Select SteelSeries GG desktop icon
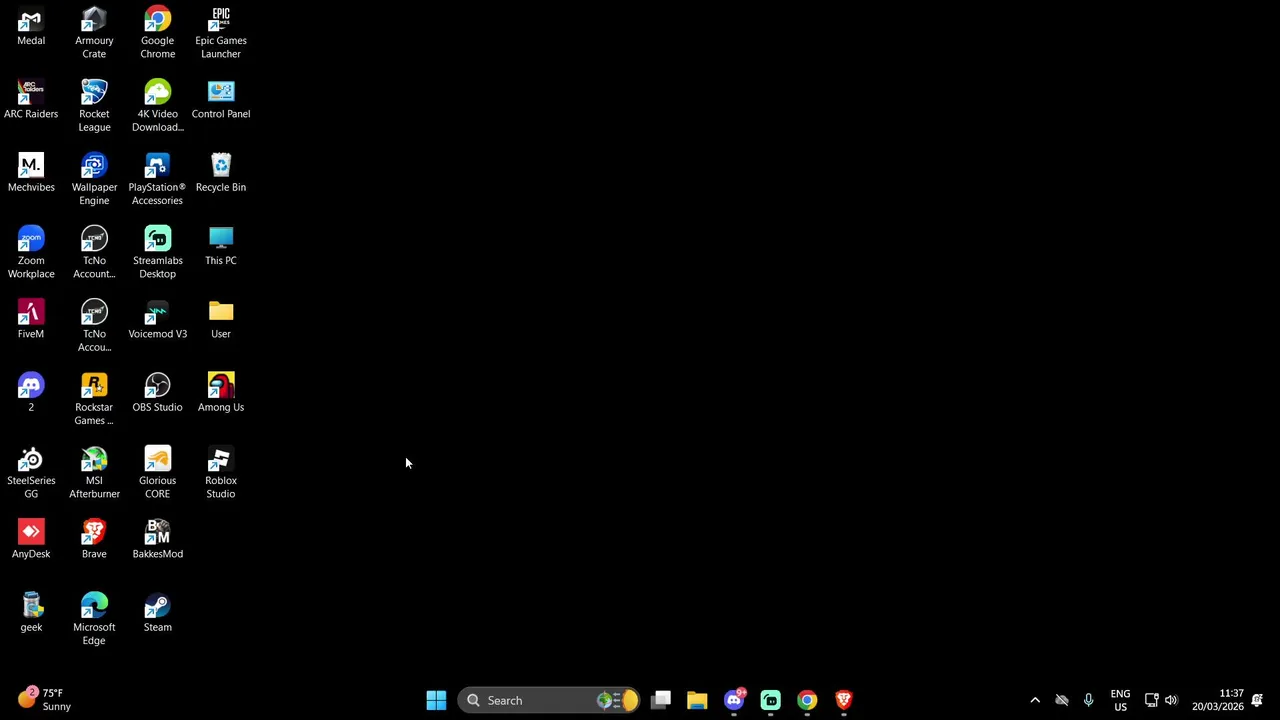1280x720 pixels. (31, 473)
